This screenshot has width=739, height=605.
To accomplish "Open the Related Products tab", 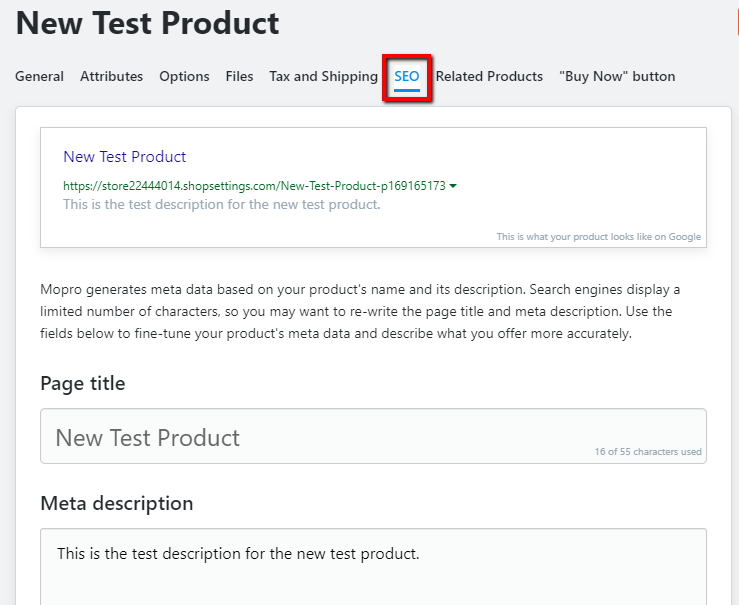I will (x=489, y=76).
